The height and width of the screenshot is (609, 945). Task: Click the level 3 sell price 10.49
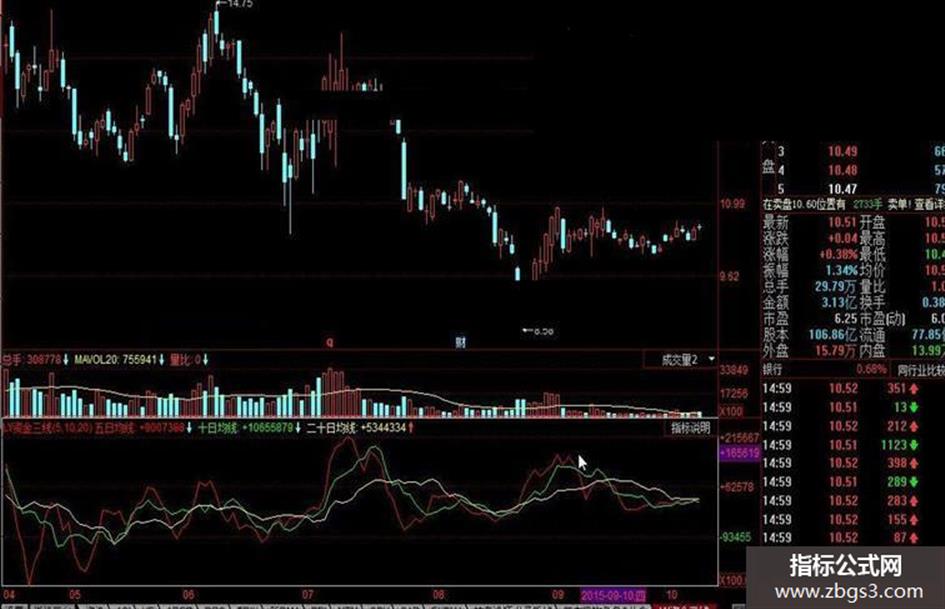coord(842,151)
